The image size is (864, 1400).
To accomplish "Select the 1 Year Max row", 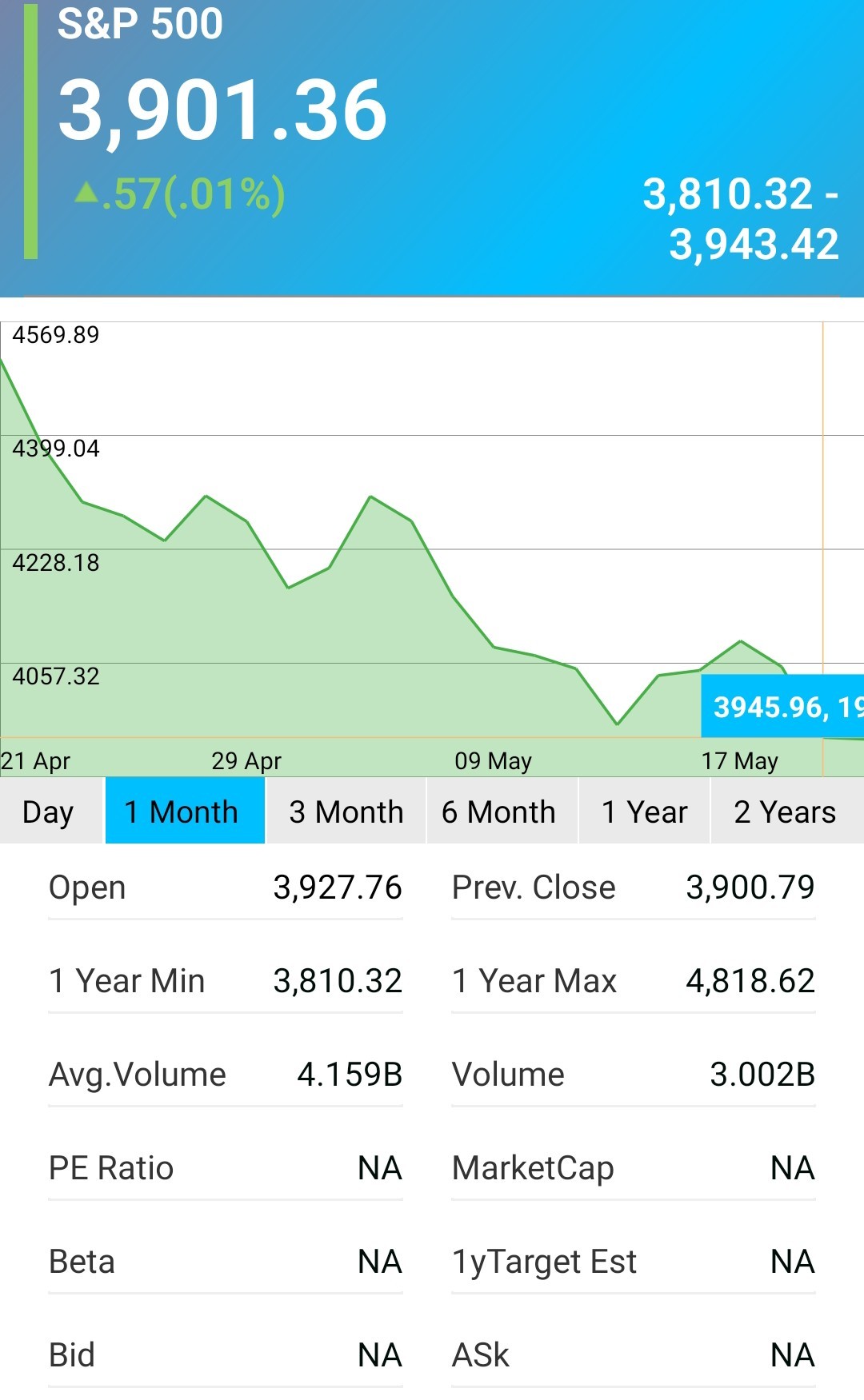I will tap(634, 981).
